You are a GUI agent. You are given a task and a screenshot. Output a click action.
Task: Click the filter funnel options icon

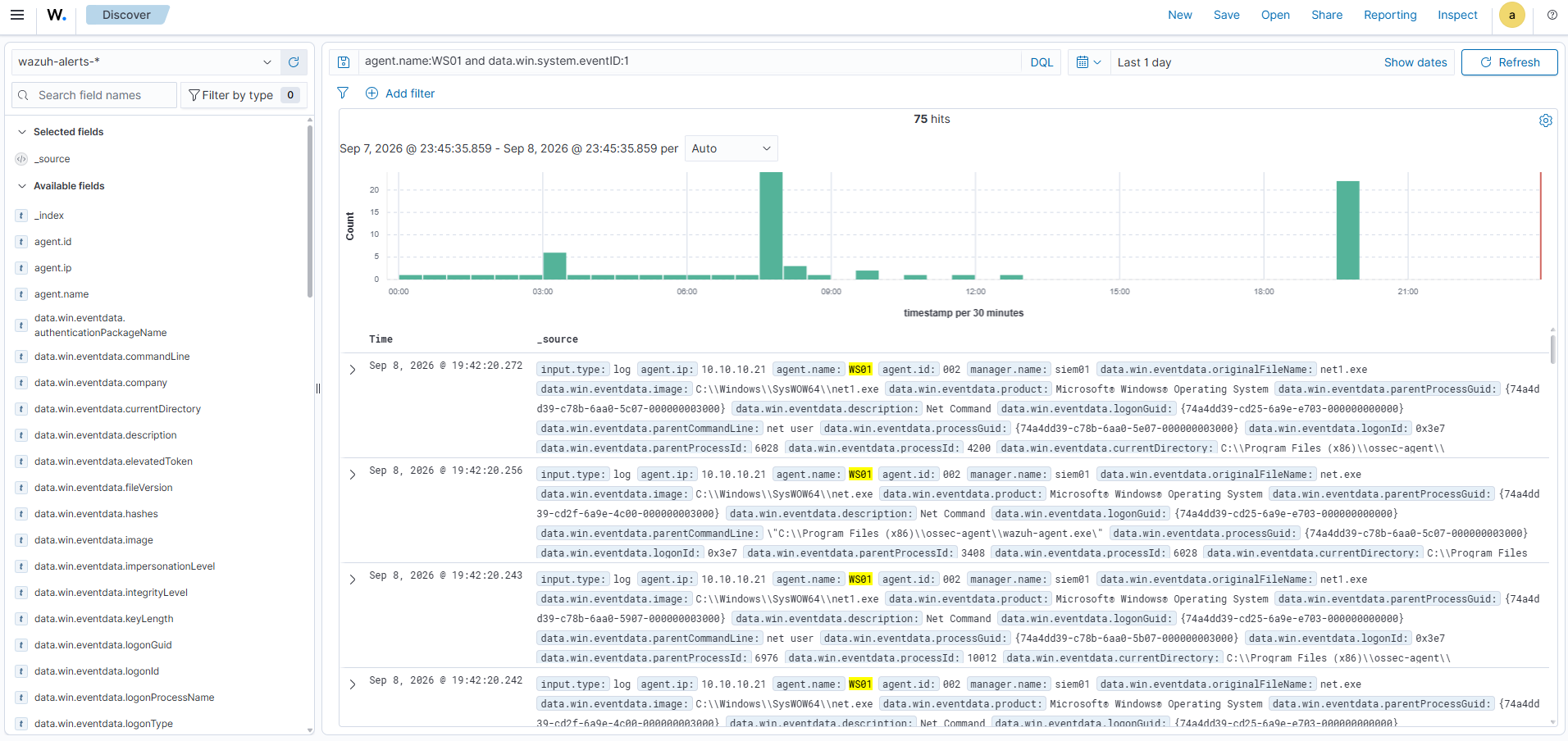343,93
